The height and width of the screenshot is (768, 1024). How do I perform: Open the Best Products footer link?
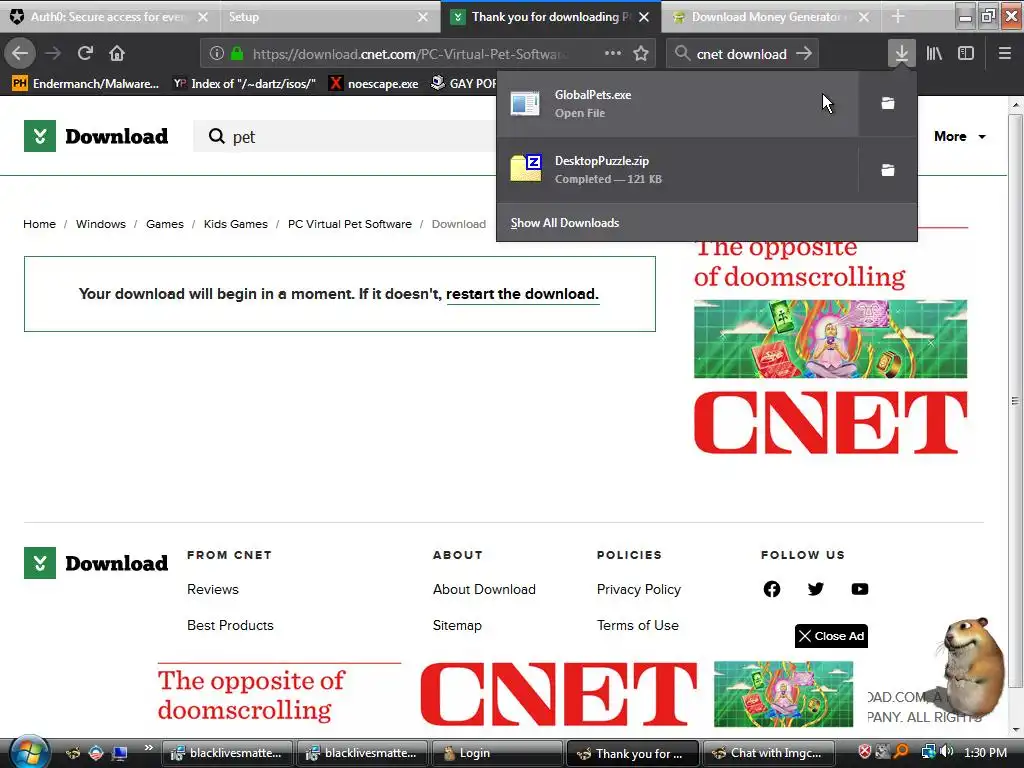click(x=230, y=625)
